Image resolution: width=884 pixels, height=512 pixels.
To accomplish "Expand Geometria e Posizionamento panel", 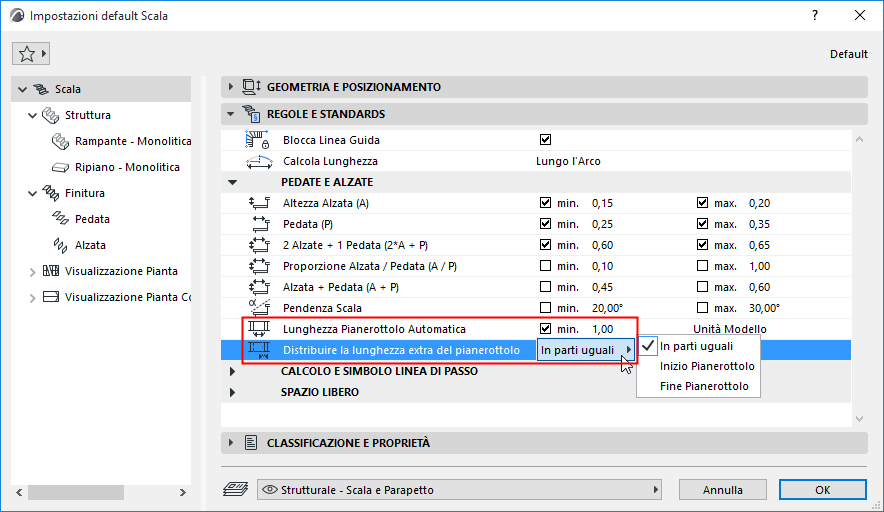I will coord(231,87).
